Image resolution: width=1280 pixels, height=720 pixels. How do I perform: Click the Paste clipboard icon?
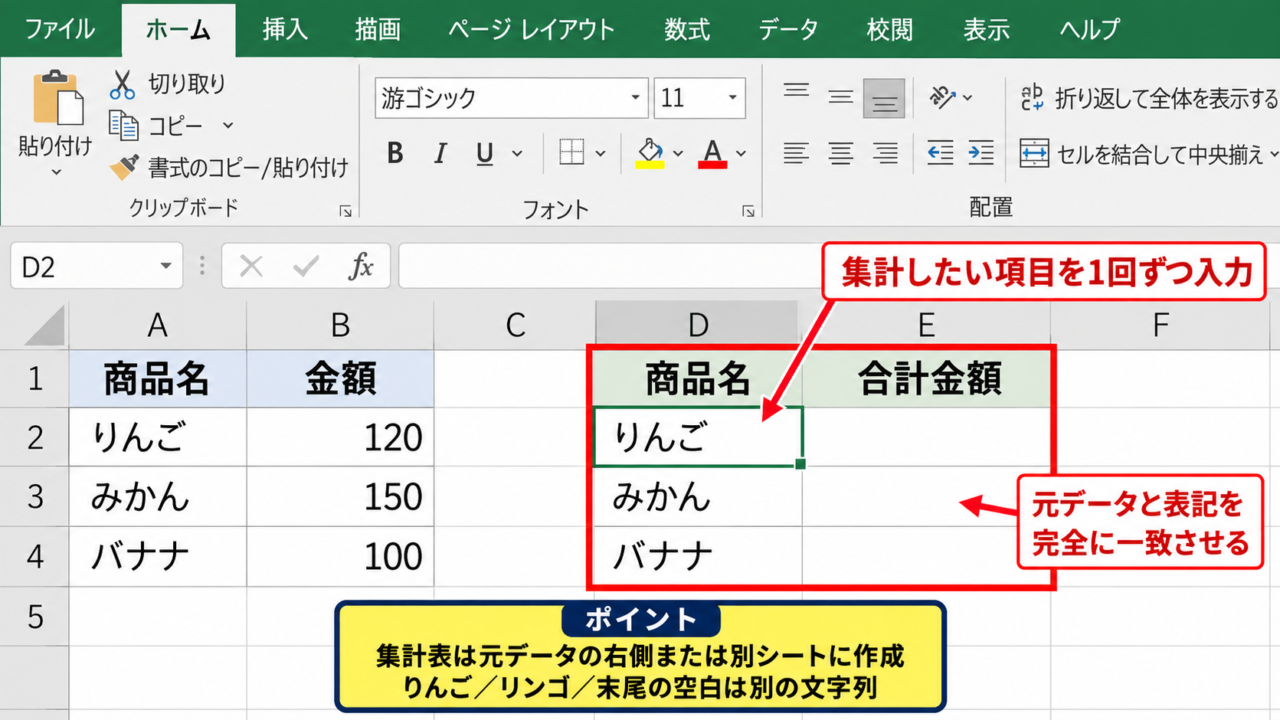point(58,99)
